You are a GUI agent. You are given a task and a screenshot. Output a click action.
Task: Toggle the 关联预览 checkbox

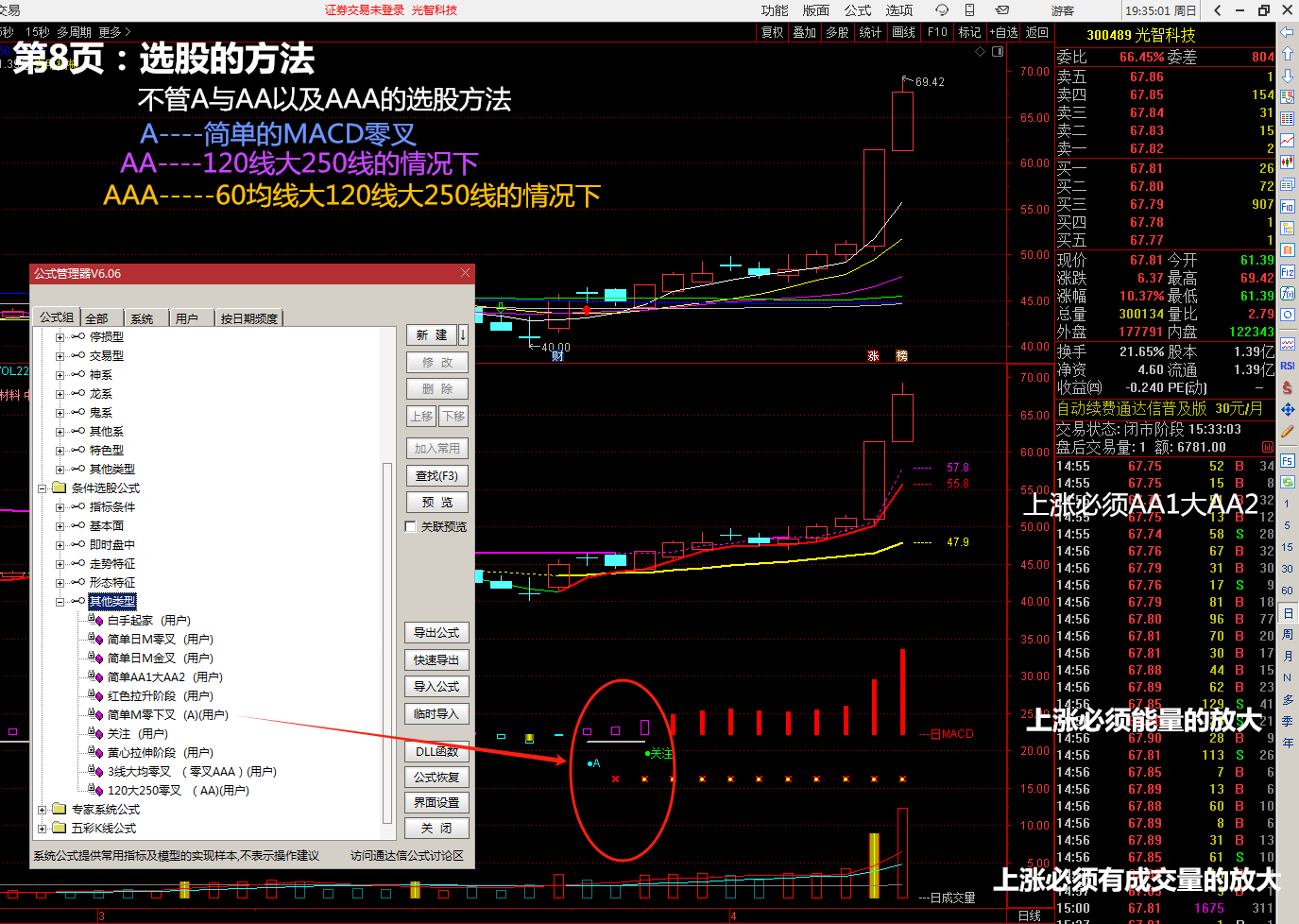pyautogui.click(x=411, y=526)
